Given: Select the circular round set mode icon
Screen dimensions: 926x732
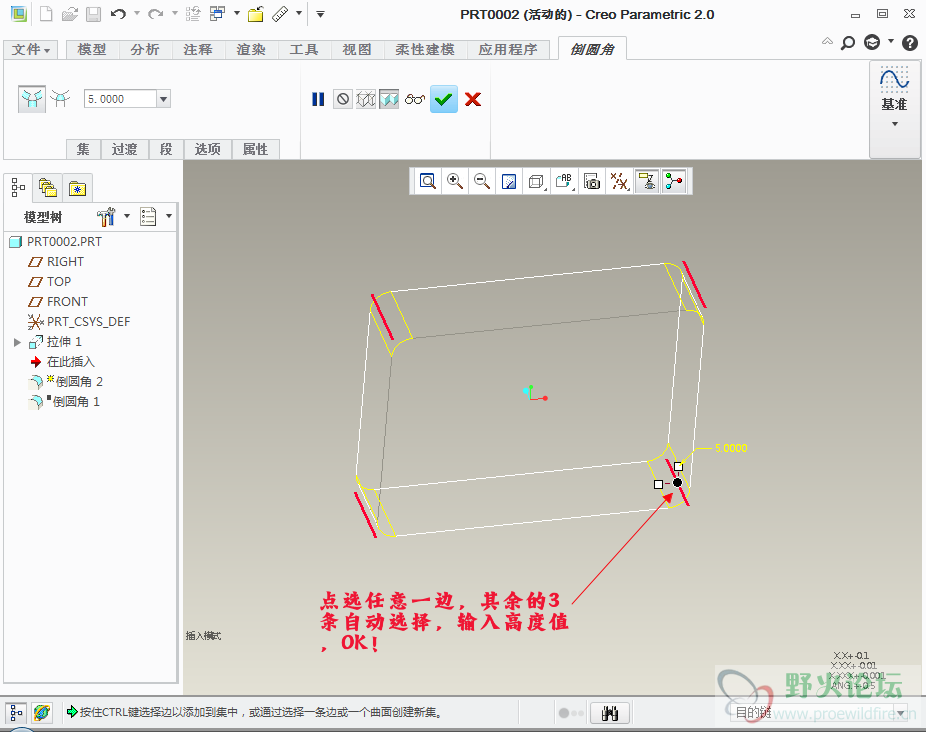Looking at the screenshot, I should click(32, 99).
